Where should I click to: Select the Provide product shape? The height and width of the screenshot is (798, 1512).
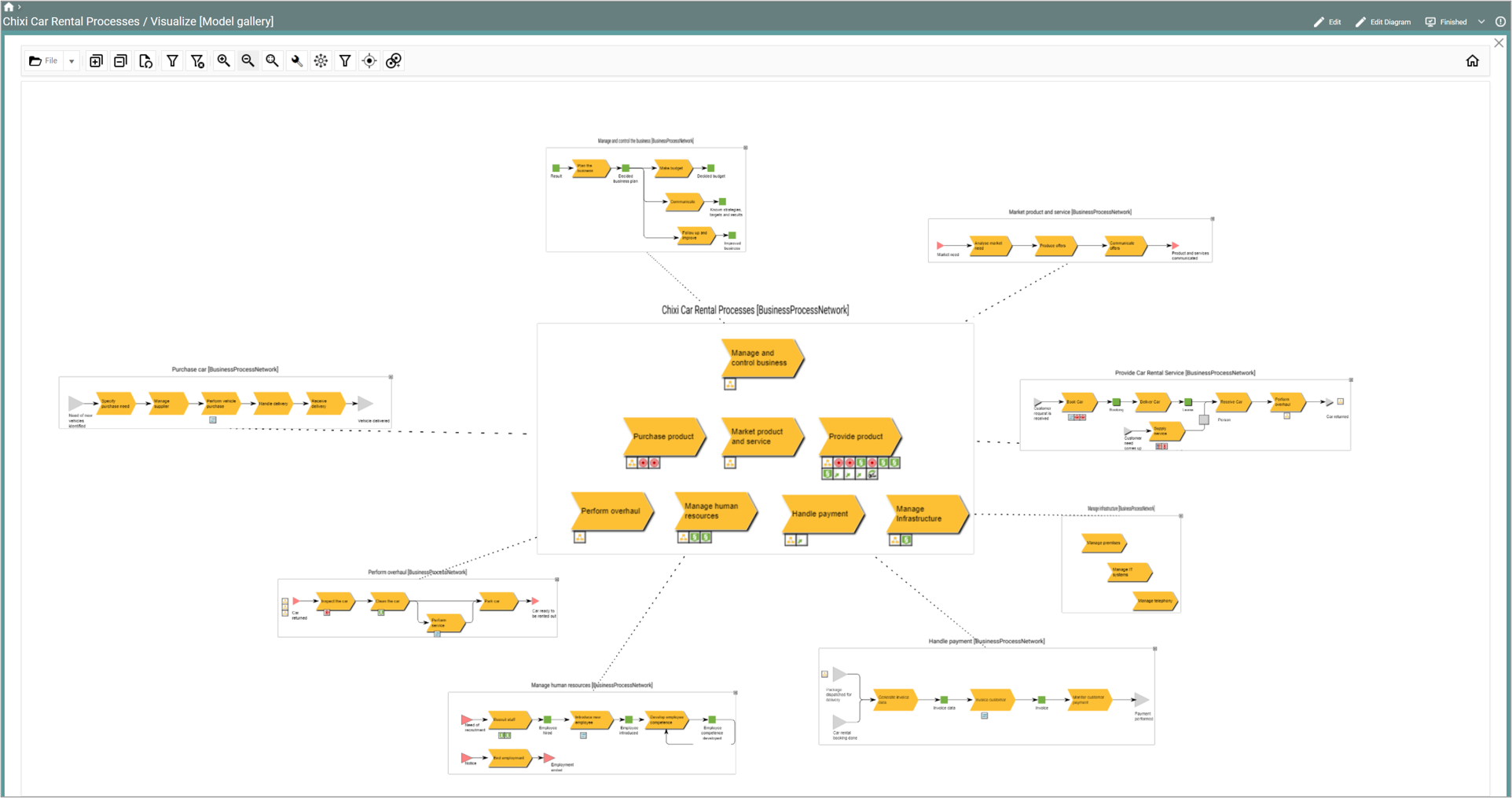pyautogui.click(x=860, y=437)
